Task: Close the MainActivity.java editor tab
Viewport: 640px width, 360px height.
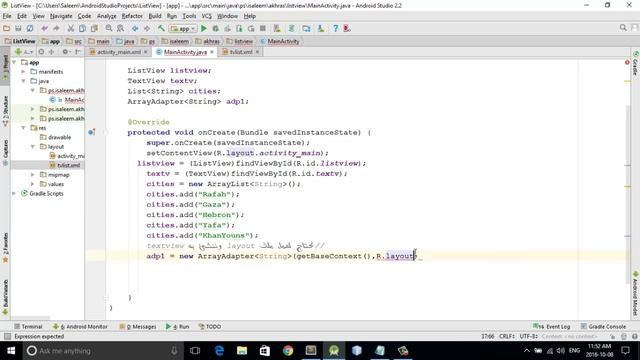Action: 212,52
